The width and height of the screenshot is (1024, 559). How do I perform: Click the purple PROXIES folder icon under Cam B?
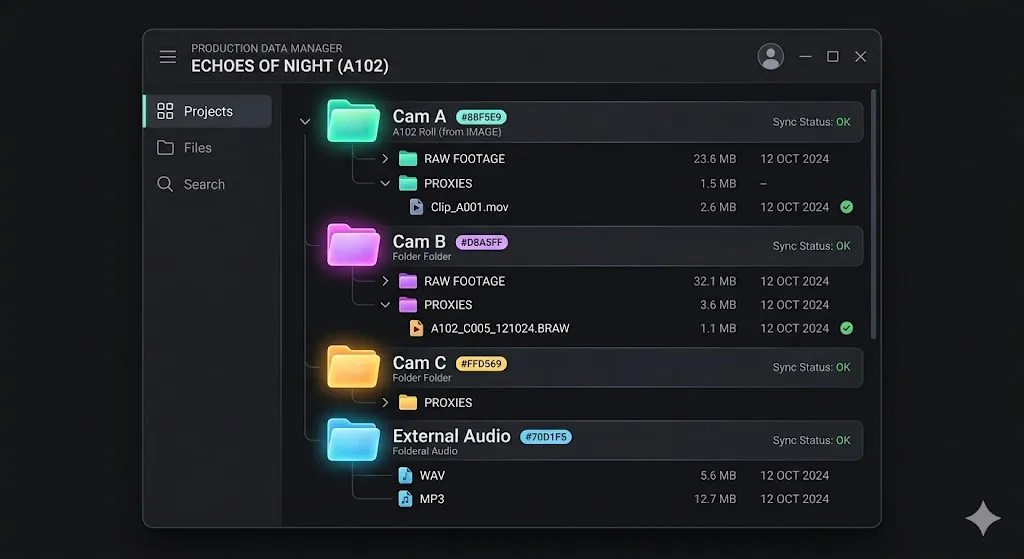coord(408,305)
